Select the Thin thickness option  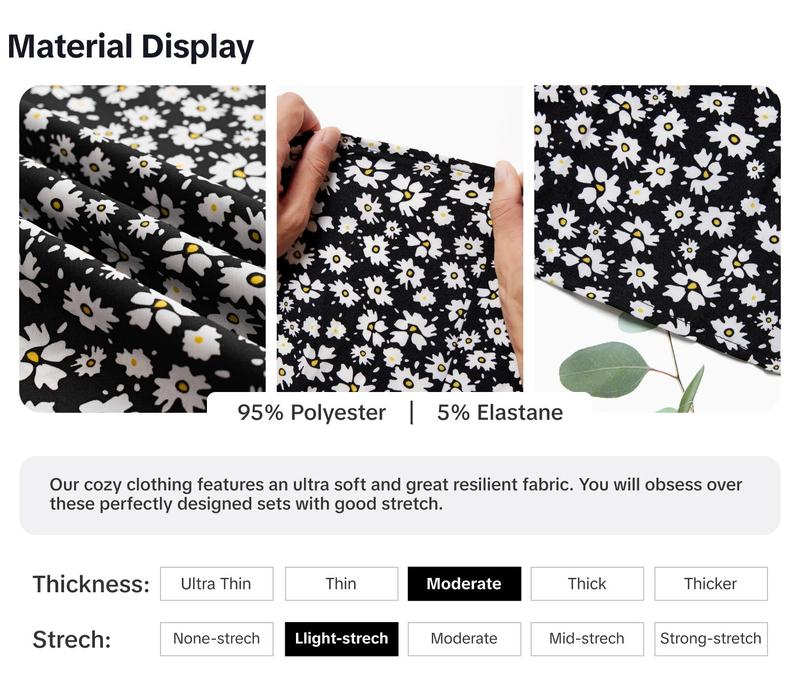pyautogui.click(x=341, y=583)
